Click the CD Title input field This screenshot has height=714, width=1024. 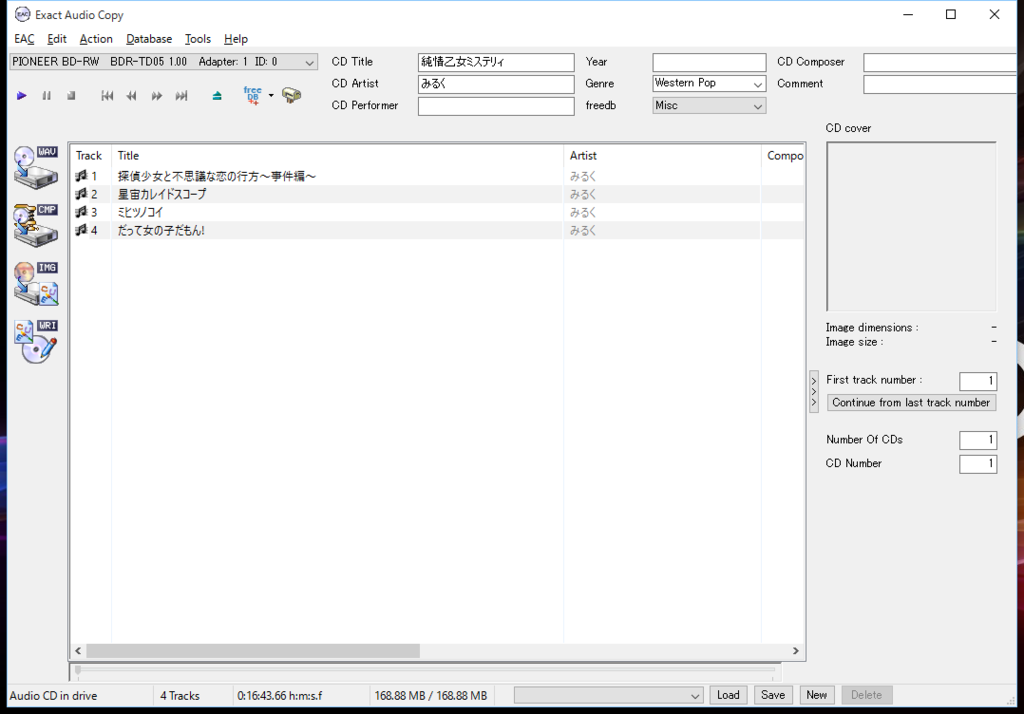[496, 62]
